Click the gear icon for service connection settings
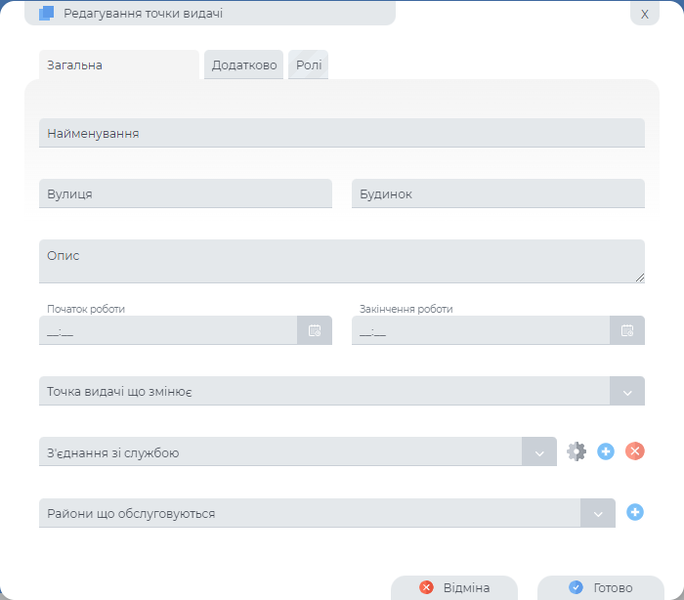The height and width of the screenshot is (600, 684). tap(576, 451)
